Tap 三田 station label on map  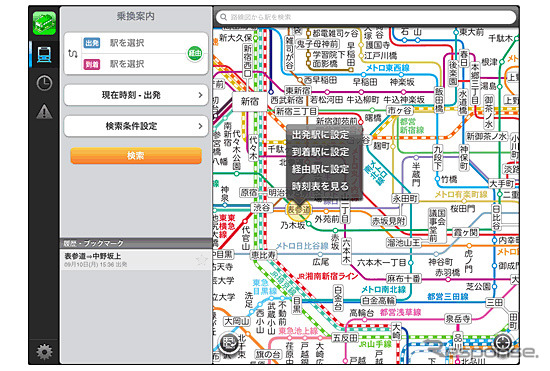(x=495, y=302)
